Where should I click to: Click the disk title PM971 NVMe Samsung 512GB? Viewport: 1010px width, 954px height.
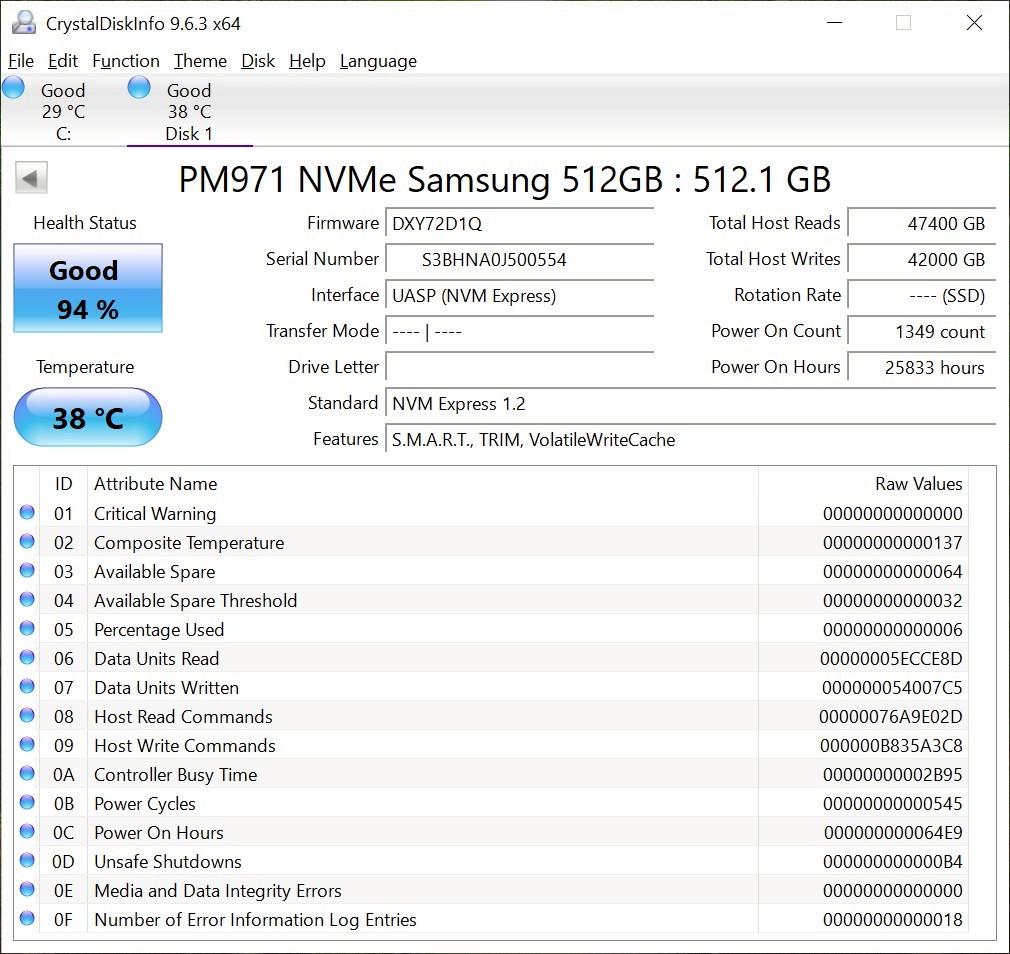[x=504, y=179]
